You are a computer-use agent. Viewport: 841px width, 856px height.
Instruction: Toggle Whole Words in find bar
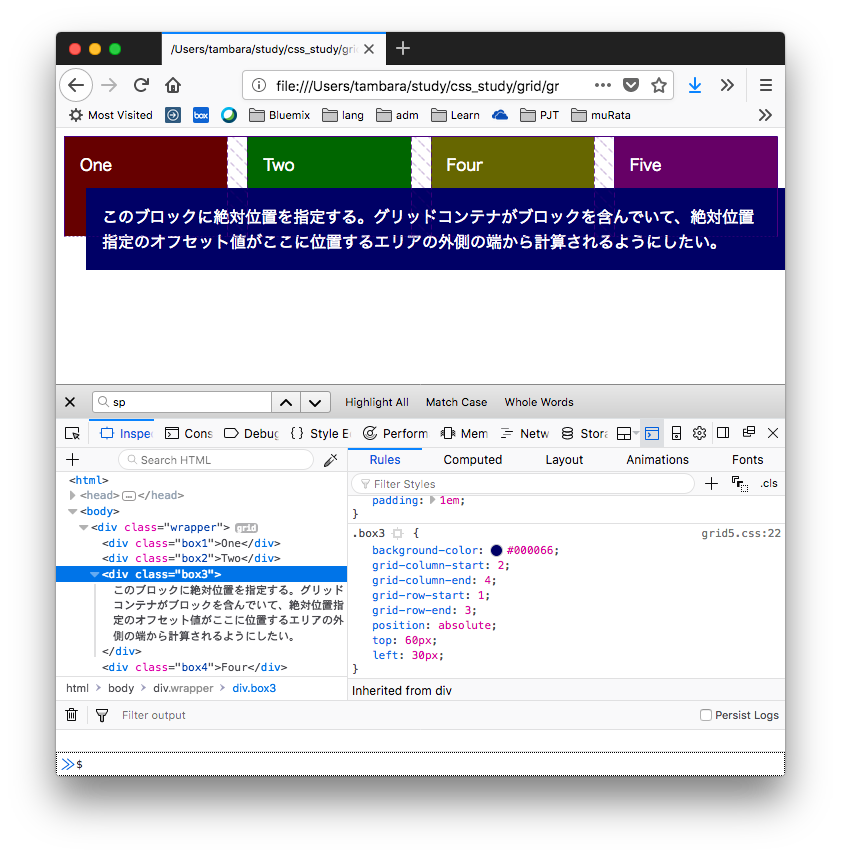click(x=539, y=402)
